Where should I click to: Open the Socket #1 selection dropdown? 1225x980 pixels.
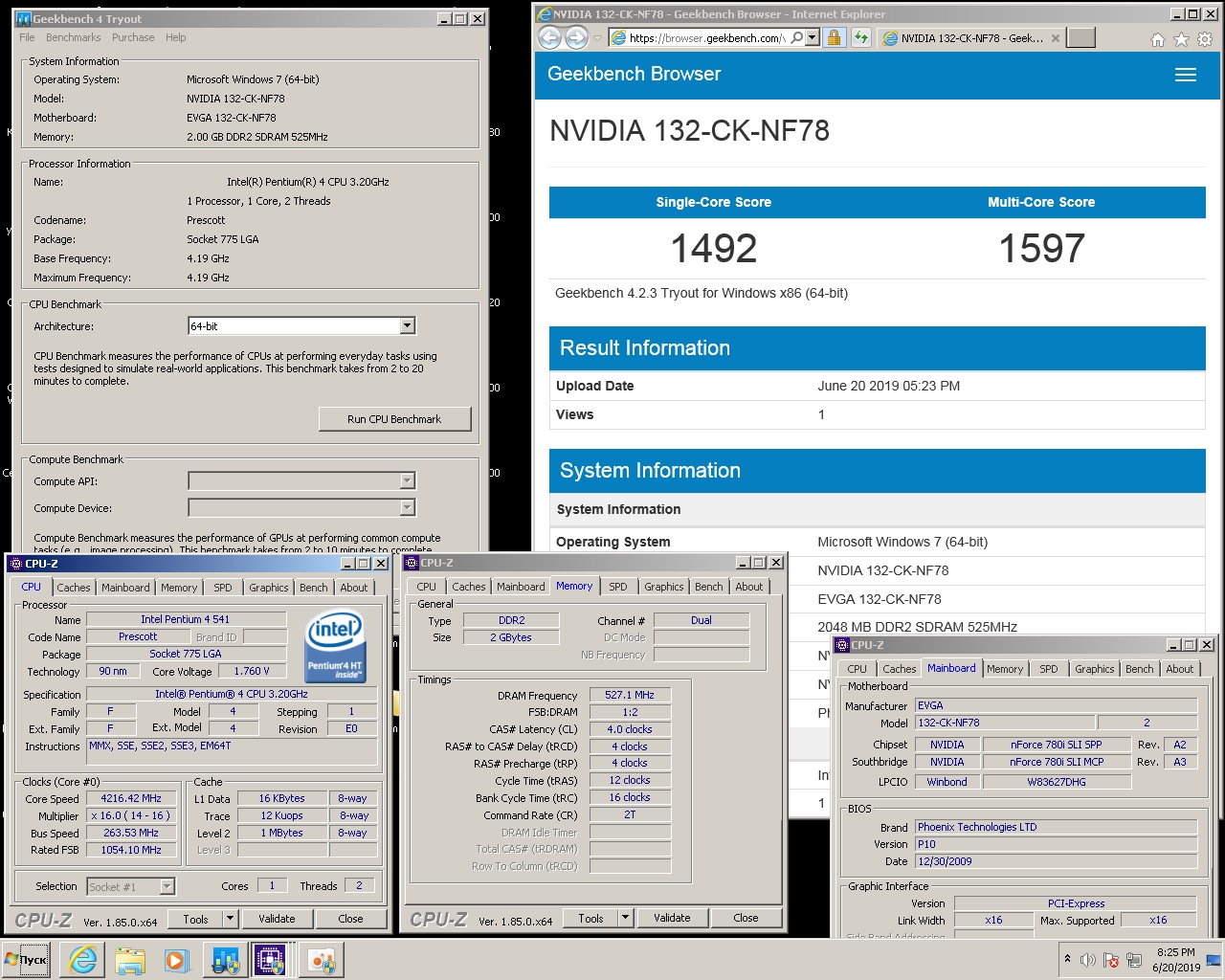(167, 887)
